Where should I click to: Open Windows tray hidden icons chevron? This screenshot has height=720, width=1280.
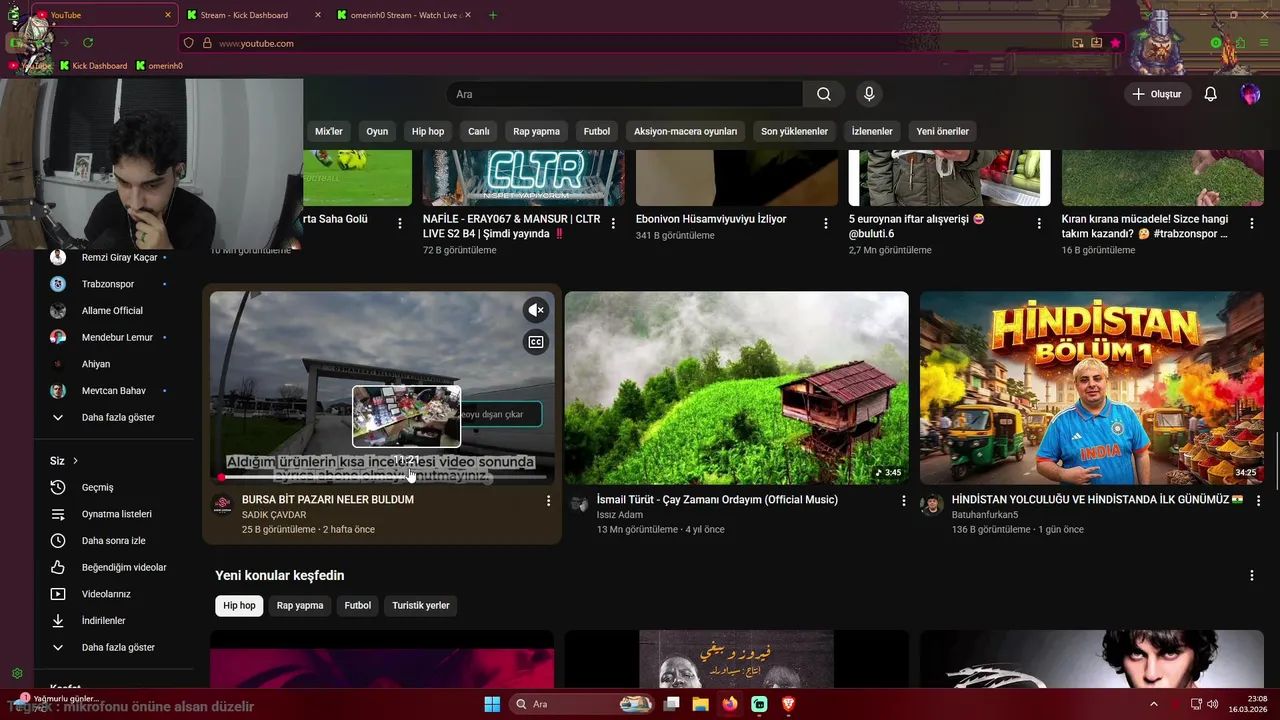[1153, 704]
